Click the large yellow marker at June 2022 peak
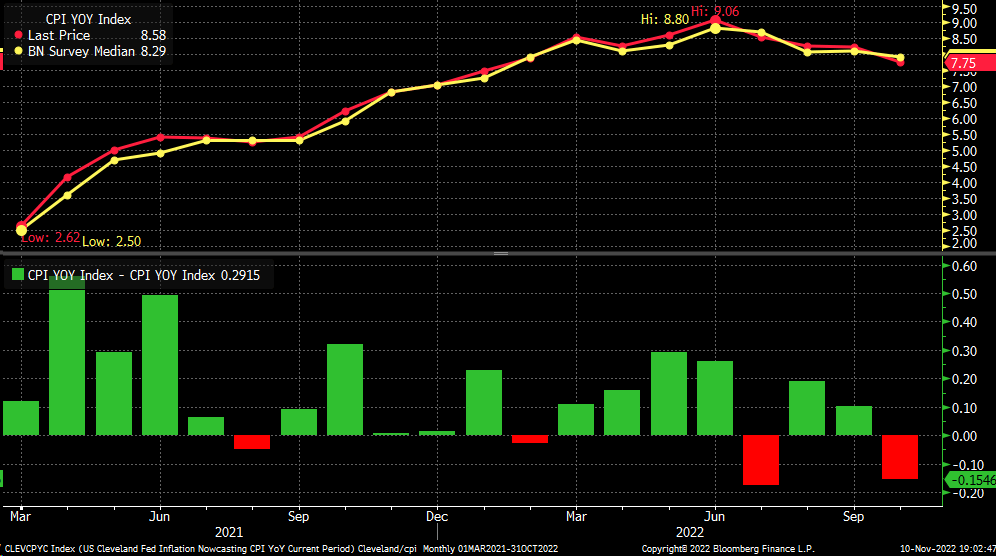 point(716,28)
